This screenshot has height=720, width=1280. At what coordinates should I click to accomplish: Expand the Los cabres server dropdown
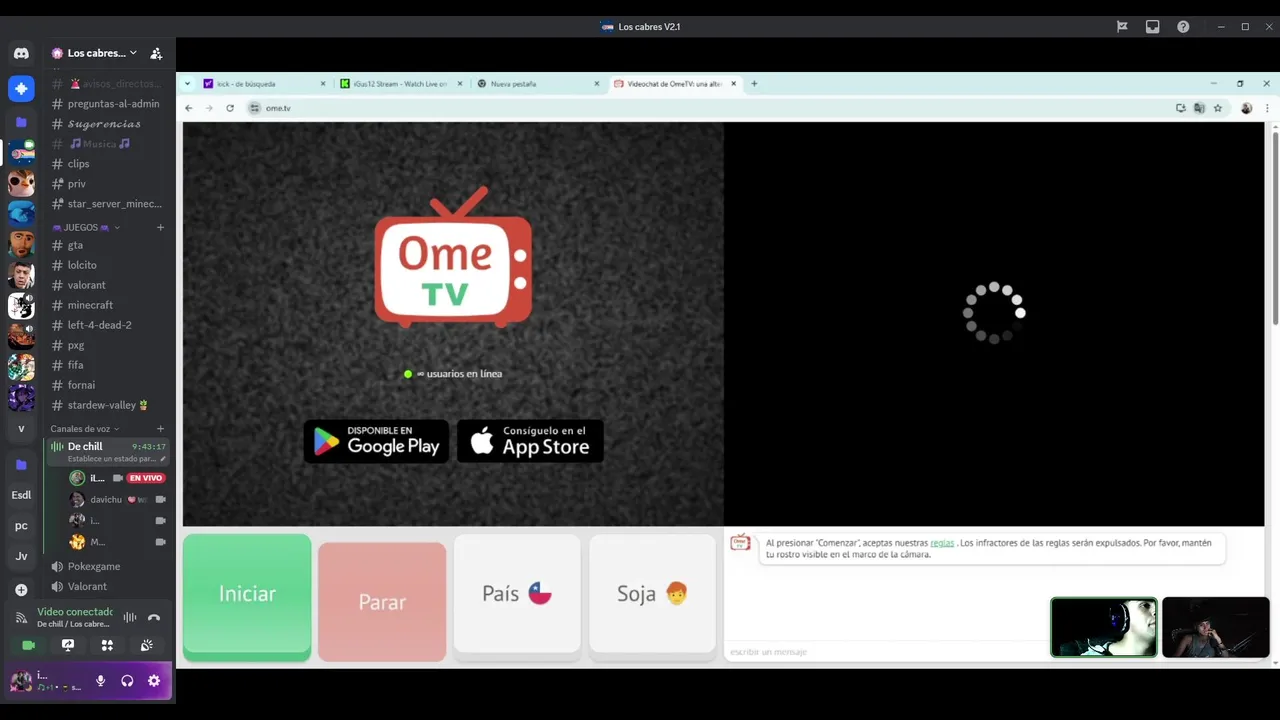coord(133,53)
